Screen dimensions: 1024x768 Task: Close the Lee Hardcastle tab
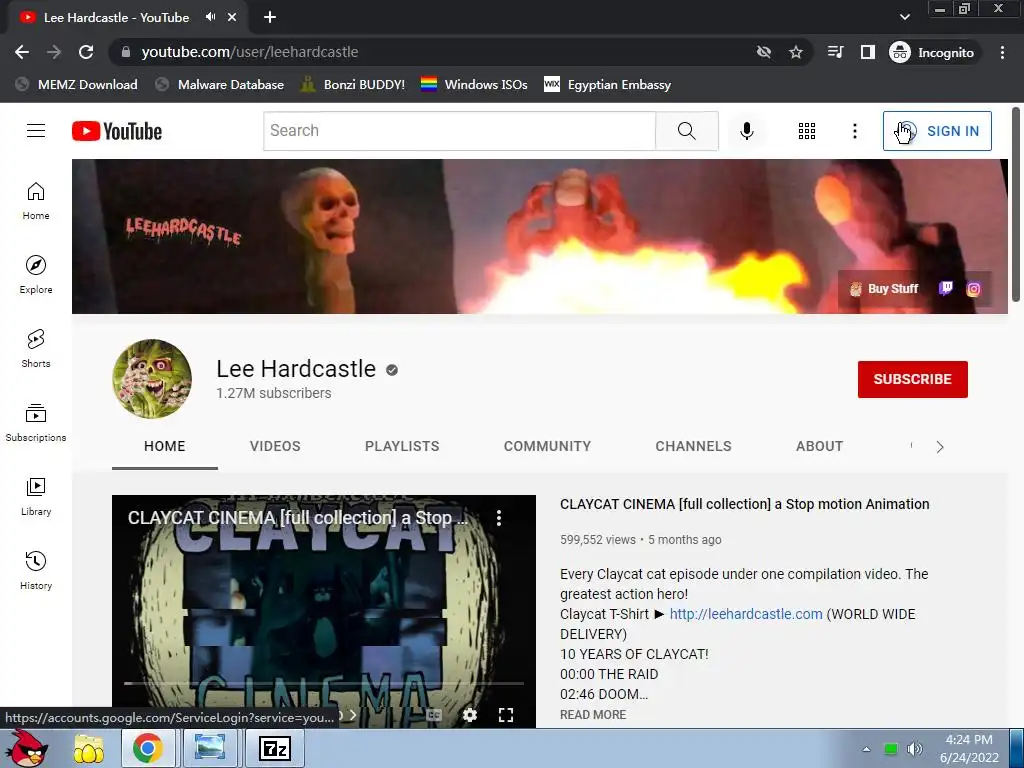pos(232,17)
